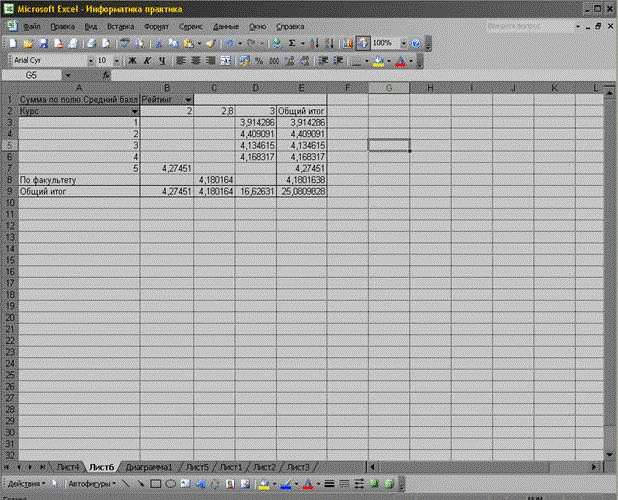Screen dimensions: 618x500
Task: Click the AutoSum sigma icon
Action: coord(292,44)
